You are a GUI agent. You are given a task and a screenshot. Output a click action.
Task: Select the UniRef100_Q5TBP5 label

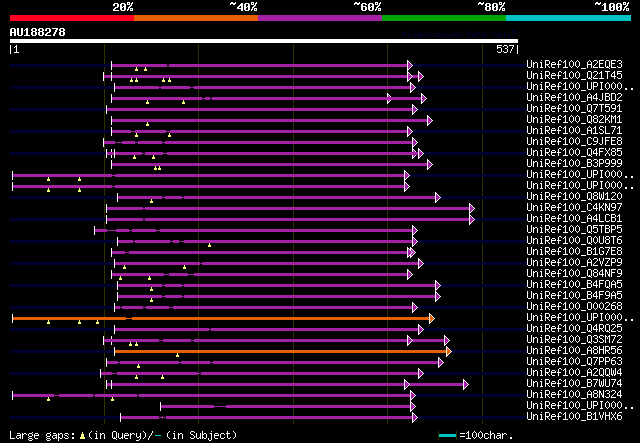574,229
